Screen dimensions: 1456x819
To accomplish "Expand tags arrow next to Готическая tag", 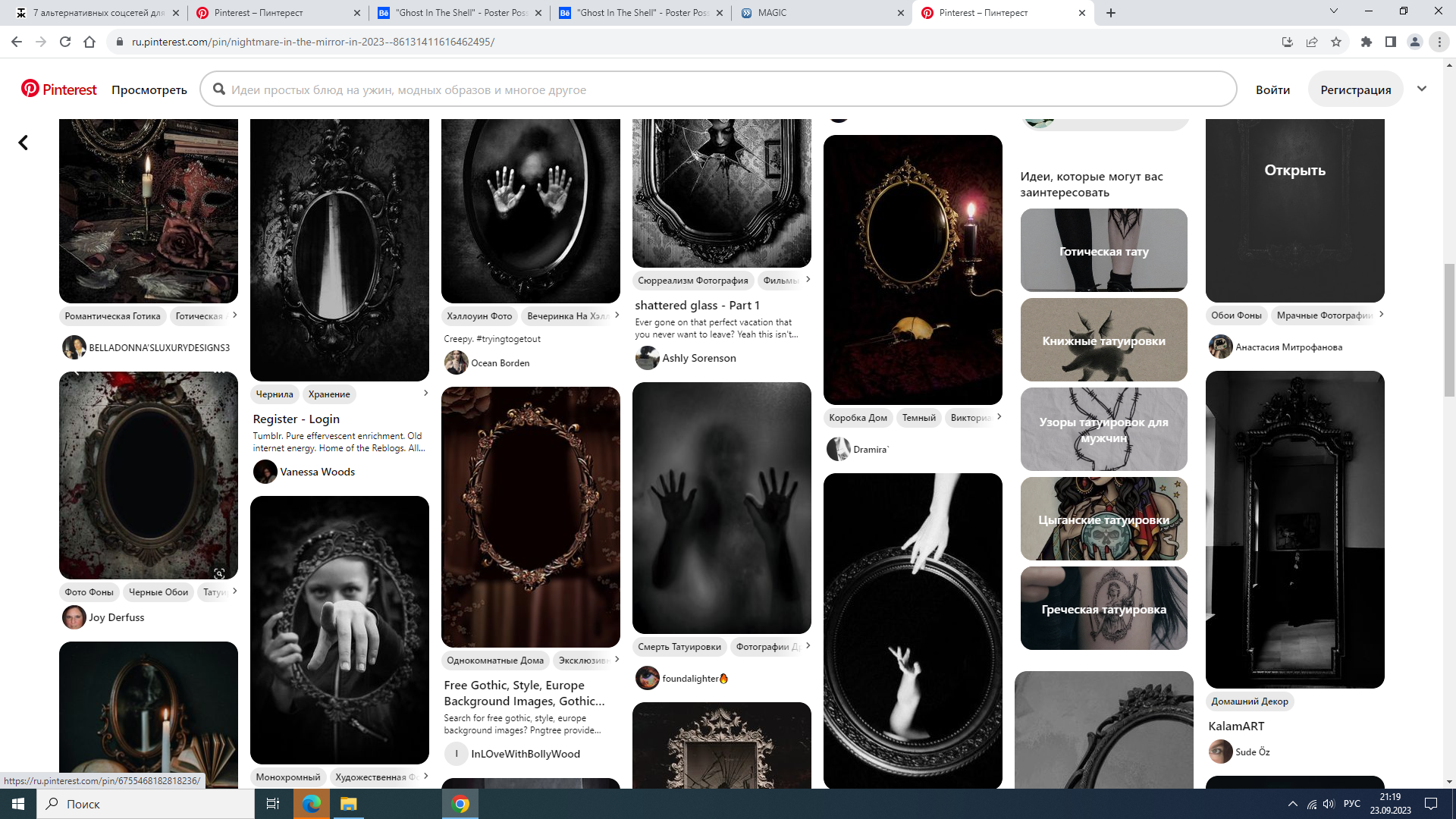I will pyautogui.click(x=234, y=315).
